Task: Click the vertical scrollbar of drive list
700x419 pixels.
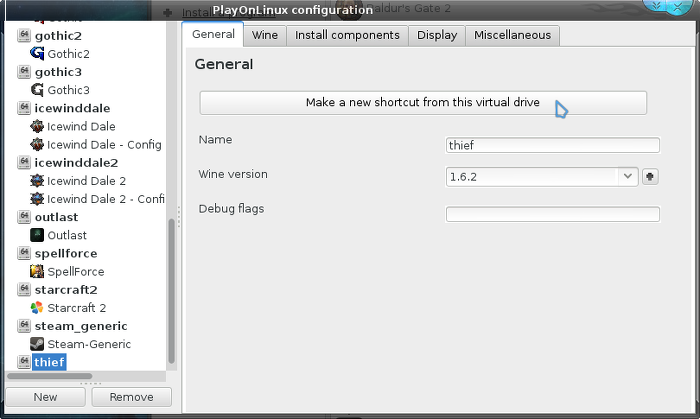Action: 171,291
